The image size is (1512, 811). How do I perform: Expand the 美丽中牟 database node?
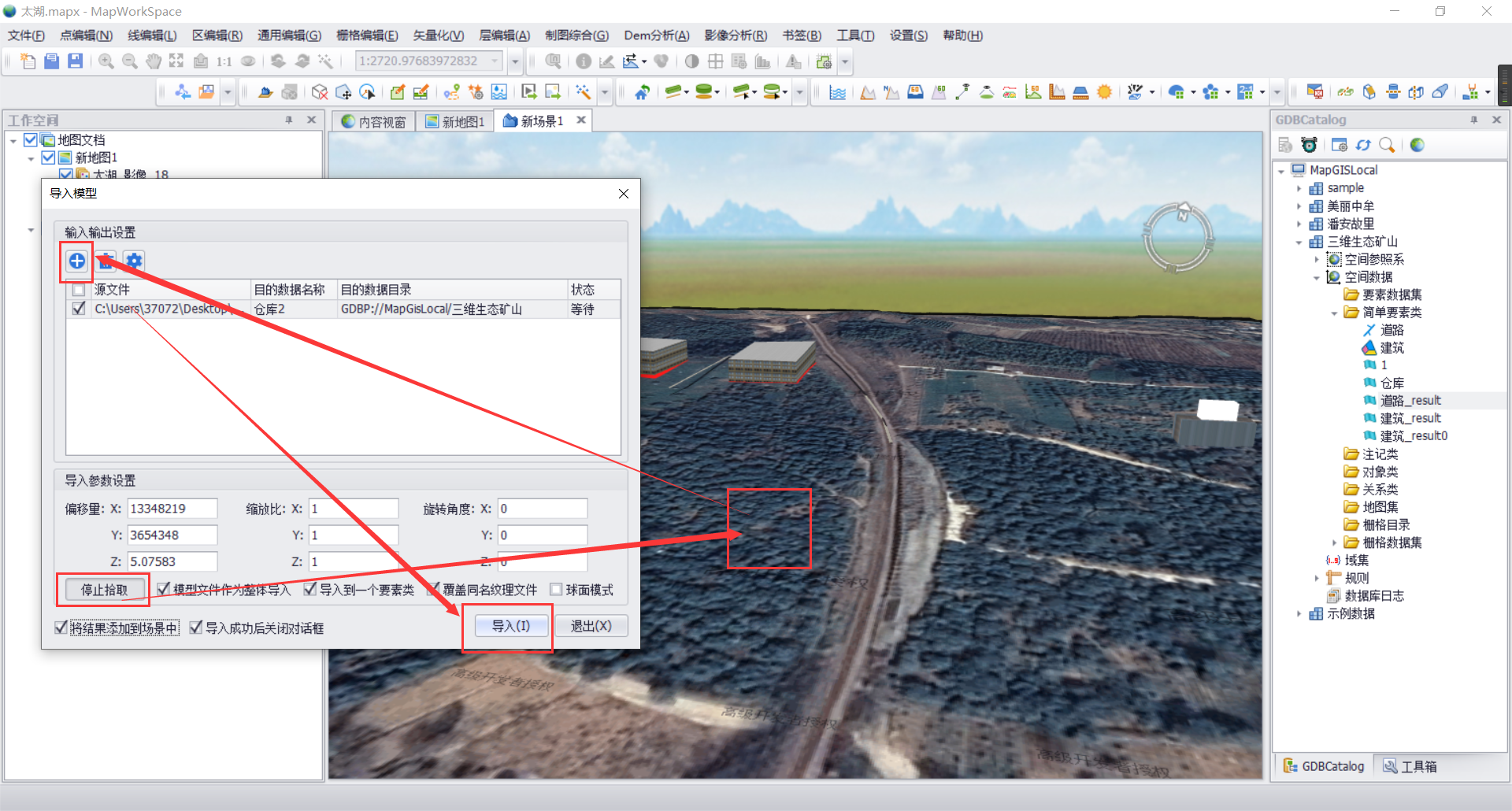tap(1299, 206)
